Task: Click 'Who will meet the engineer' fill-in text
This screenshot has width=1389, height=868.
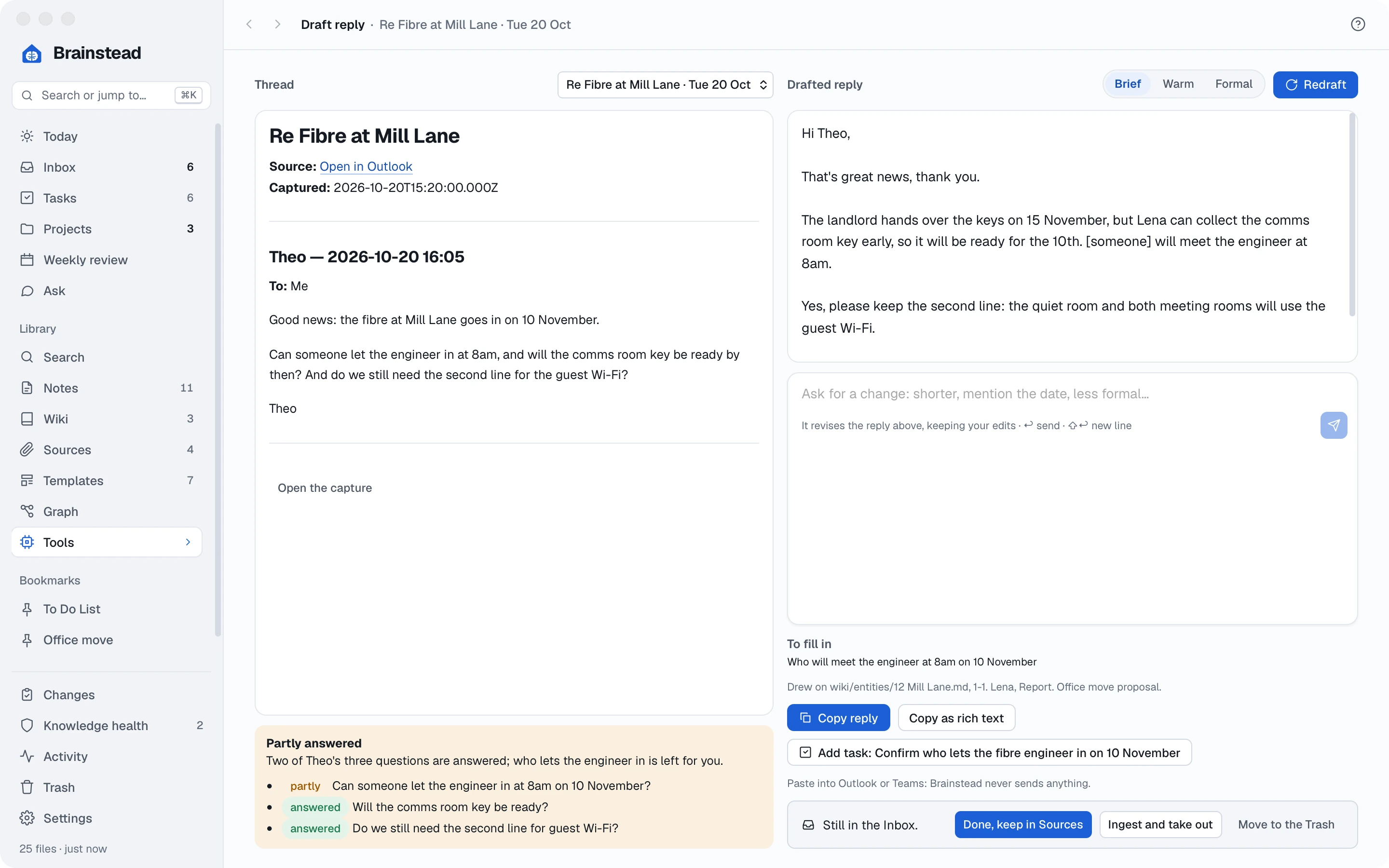Action: (912, 662)
